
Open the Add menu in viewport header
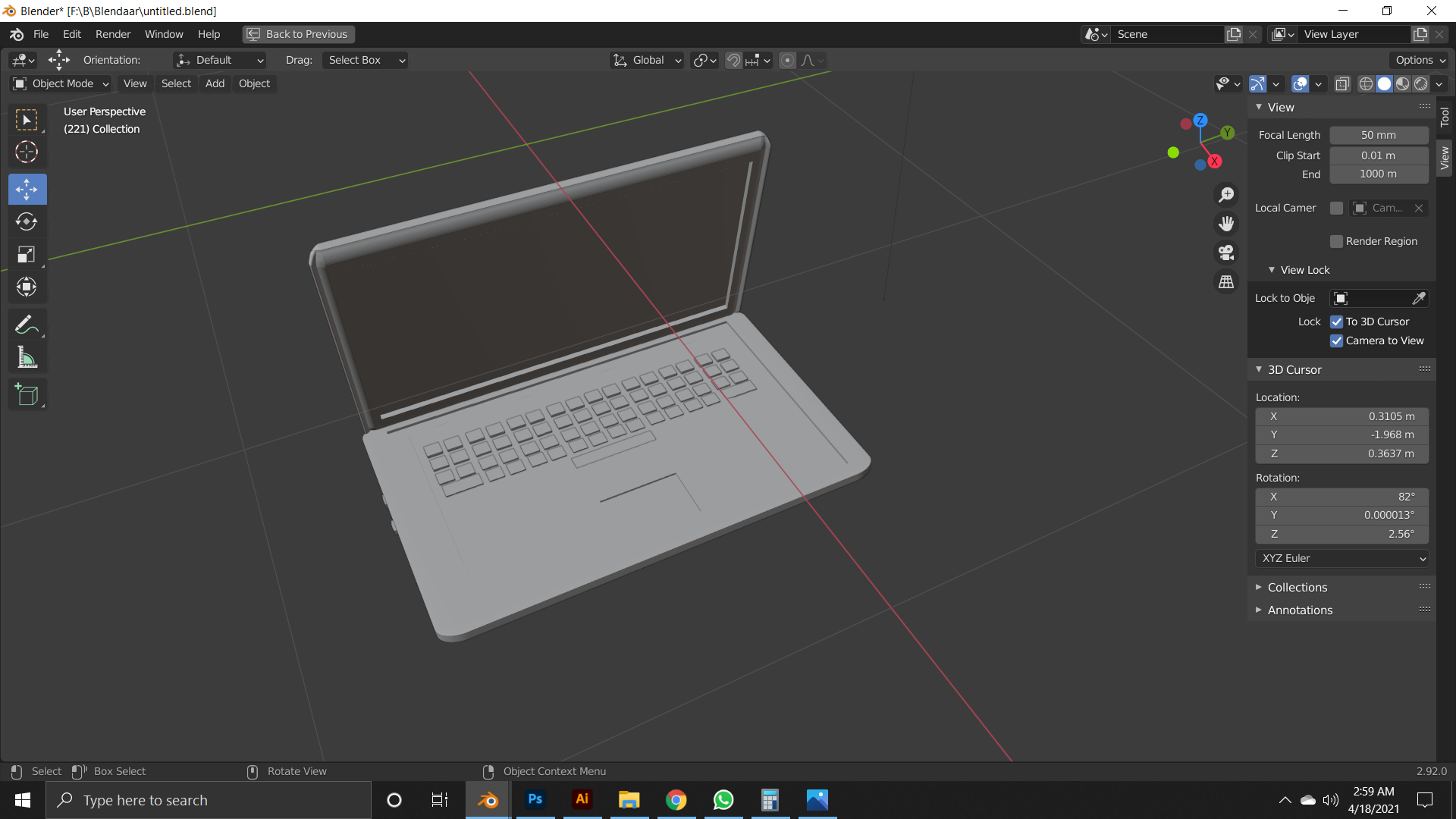(x=215, y=83)
